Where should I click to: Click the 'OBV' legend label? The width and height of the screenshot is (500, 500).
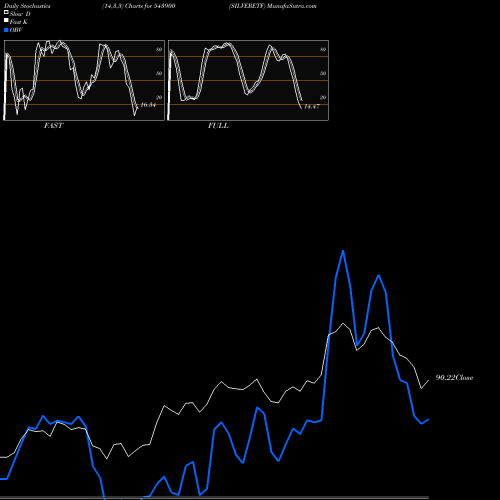click(x=16, y=30)
